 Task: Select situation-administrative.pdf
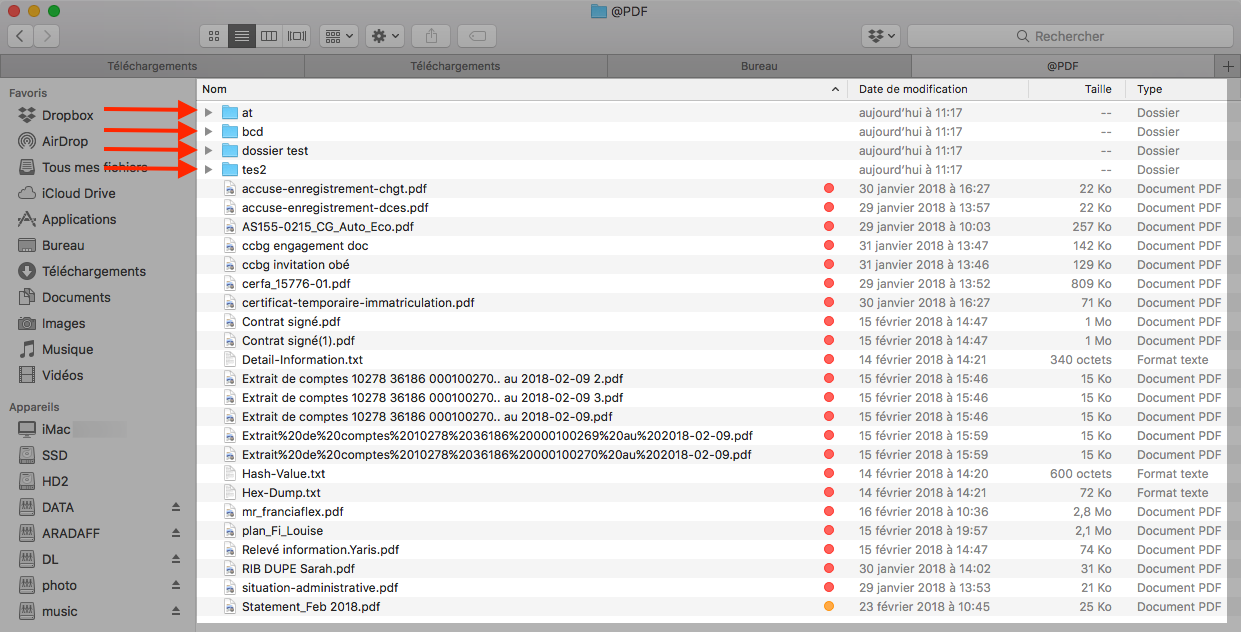tap(320, 588)
